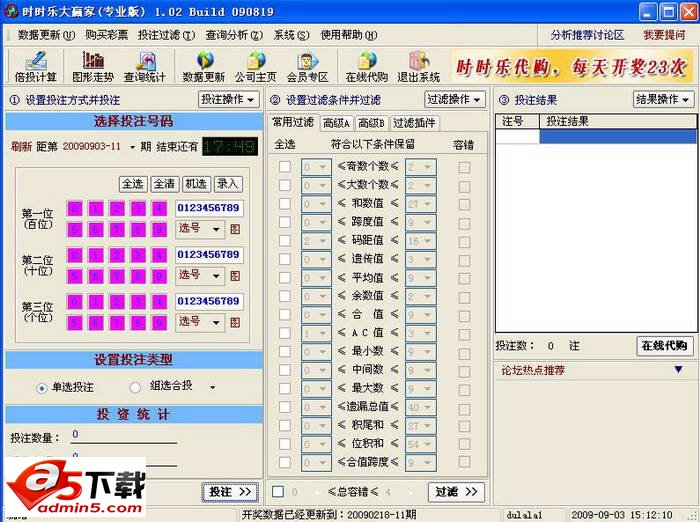Open the 过滤操作 dropdown
Image resolution: width=700 pixels, height=522 pixels.
tap(454, 99)
